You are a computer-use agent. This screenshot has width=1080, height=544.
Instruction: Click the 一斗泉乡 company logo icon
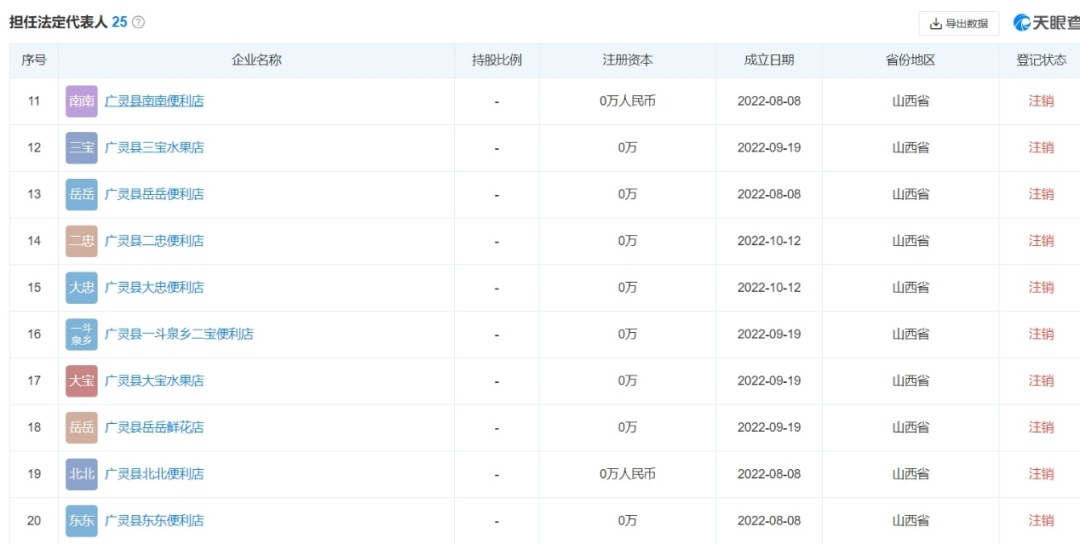coord(82,334)
